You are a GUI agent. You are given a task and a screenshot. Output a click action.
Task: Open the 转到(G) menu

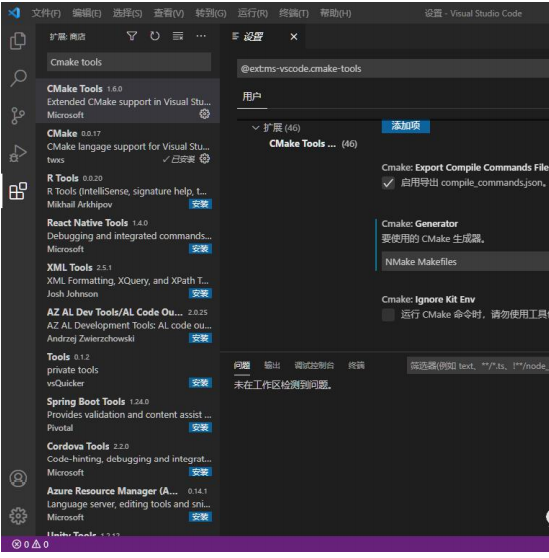point(211,14)
